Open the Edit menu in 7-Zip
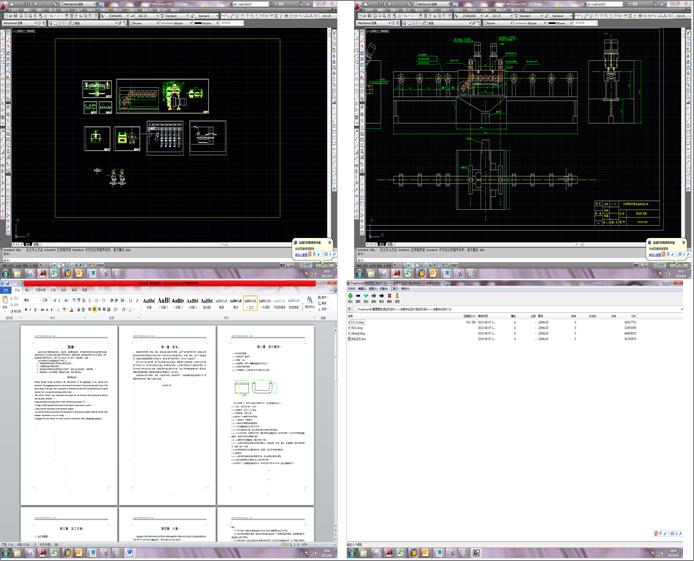694x561 pixels. pyautogui.click(x=362, y=288)
